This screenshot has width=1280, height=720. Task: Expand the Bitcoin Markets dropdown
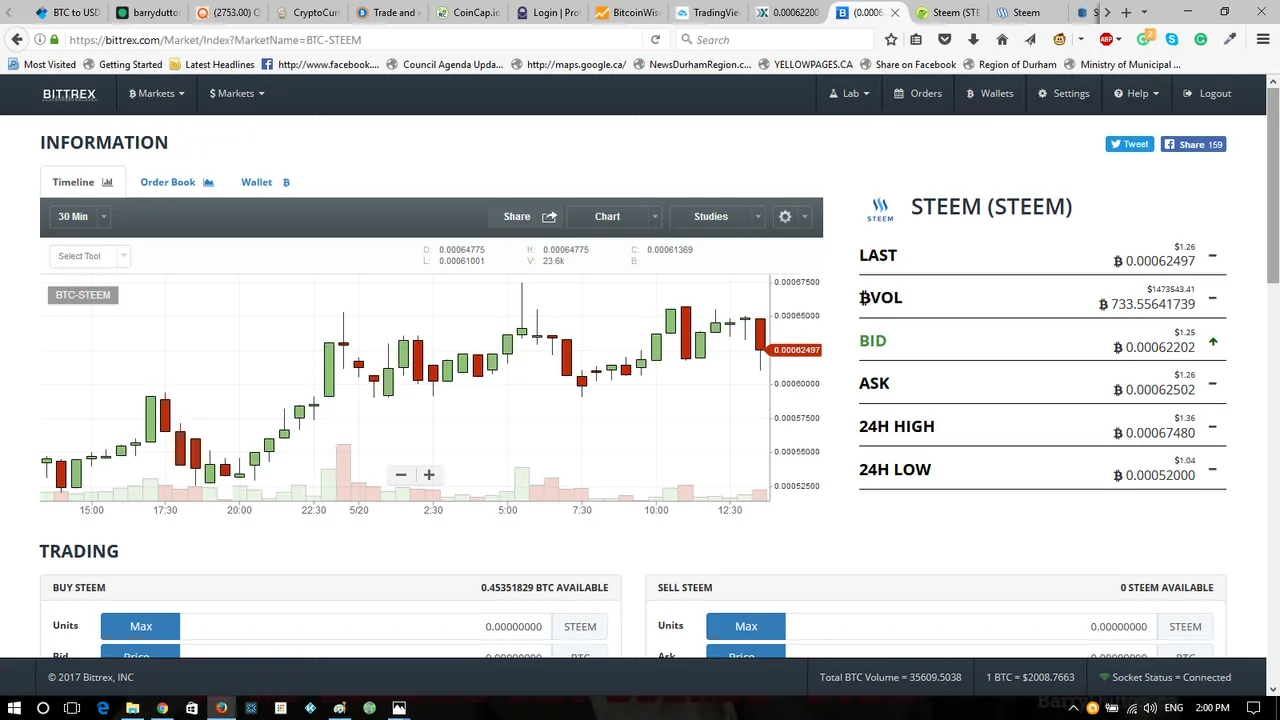coord(156,93)
